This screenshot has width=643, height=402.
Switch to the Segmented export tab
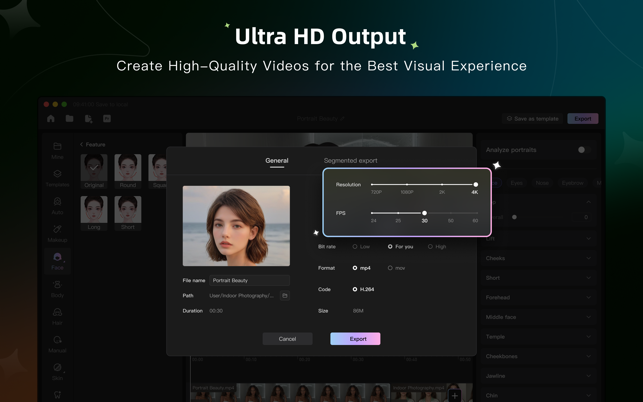click(x=351, y=160)
